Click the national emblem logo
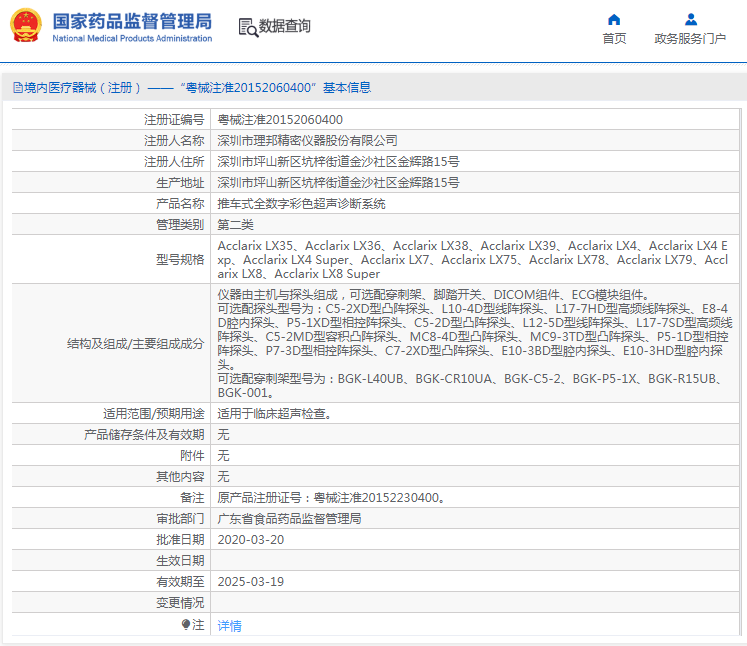Viewport: 747px width, 646px height. click(x=26, y=26)
